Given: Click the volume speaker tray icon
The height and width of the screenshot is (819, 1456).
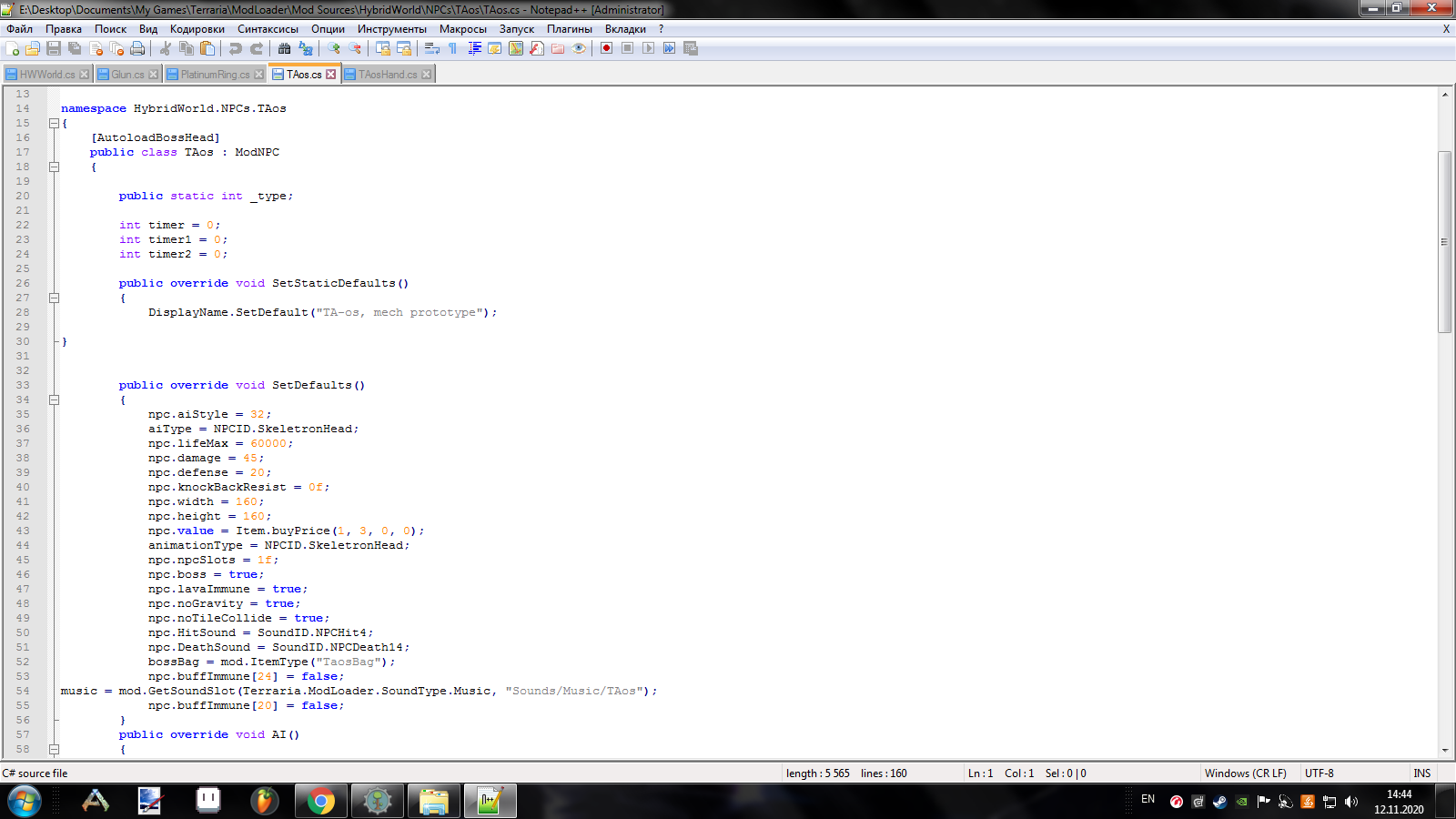Looking at the screenshot, I should pos(1351,802).
